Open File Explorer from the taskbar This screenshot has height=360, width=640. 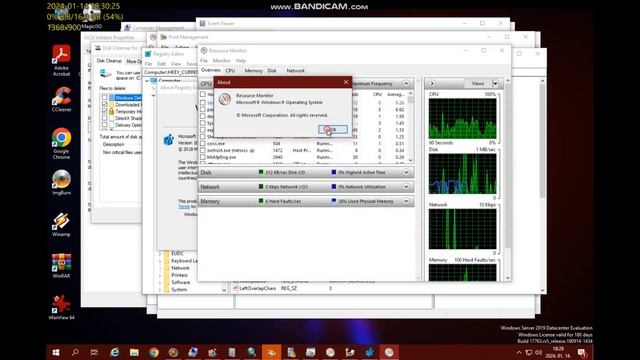pos(134,352)
